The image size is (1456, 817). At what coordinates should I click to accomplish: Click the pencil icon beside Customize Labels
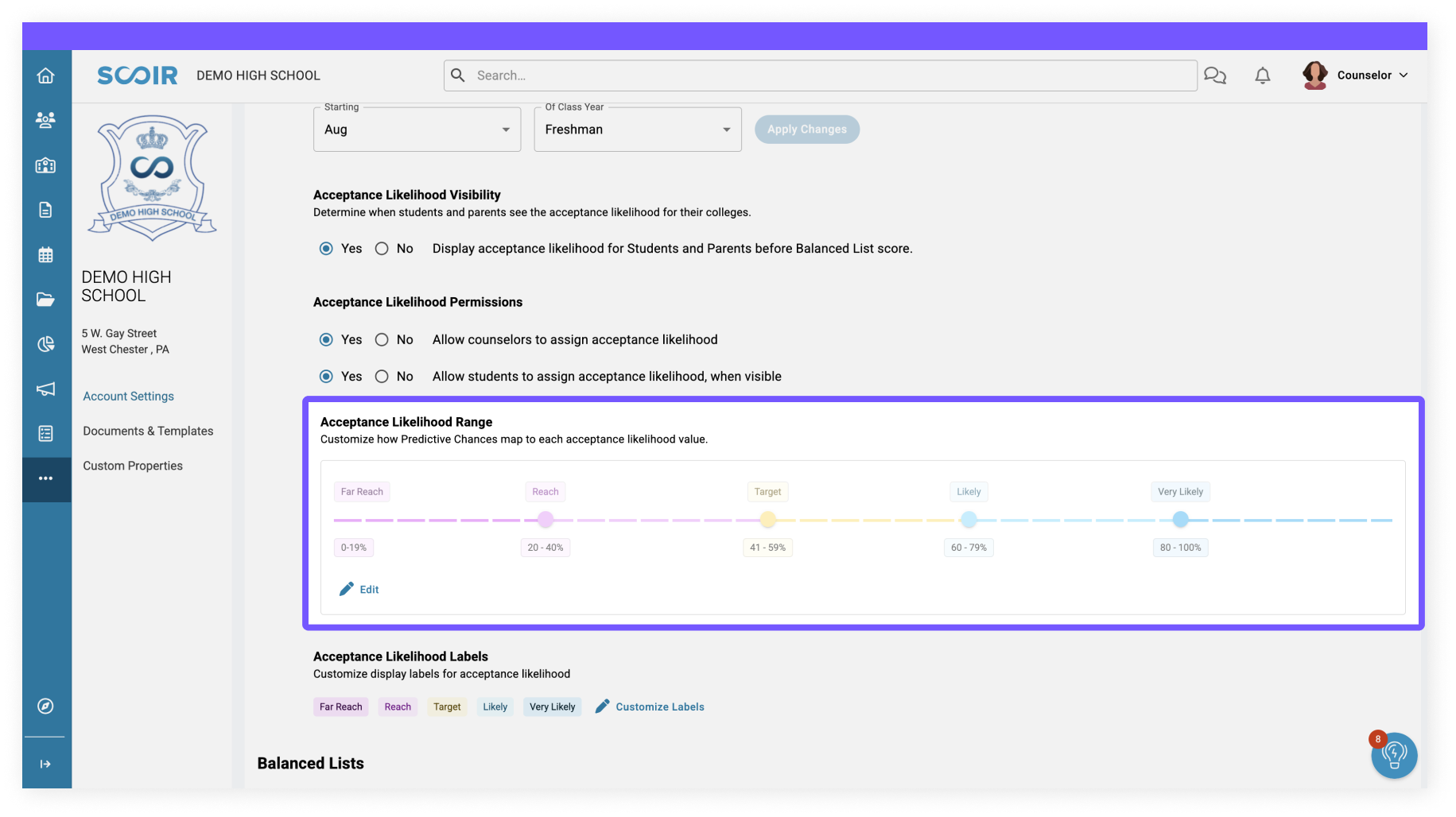coord(603,706)
